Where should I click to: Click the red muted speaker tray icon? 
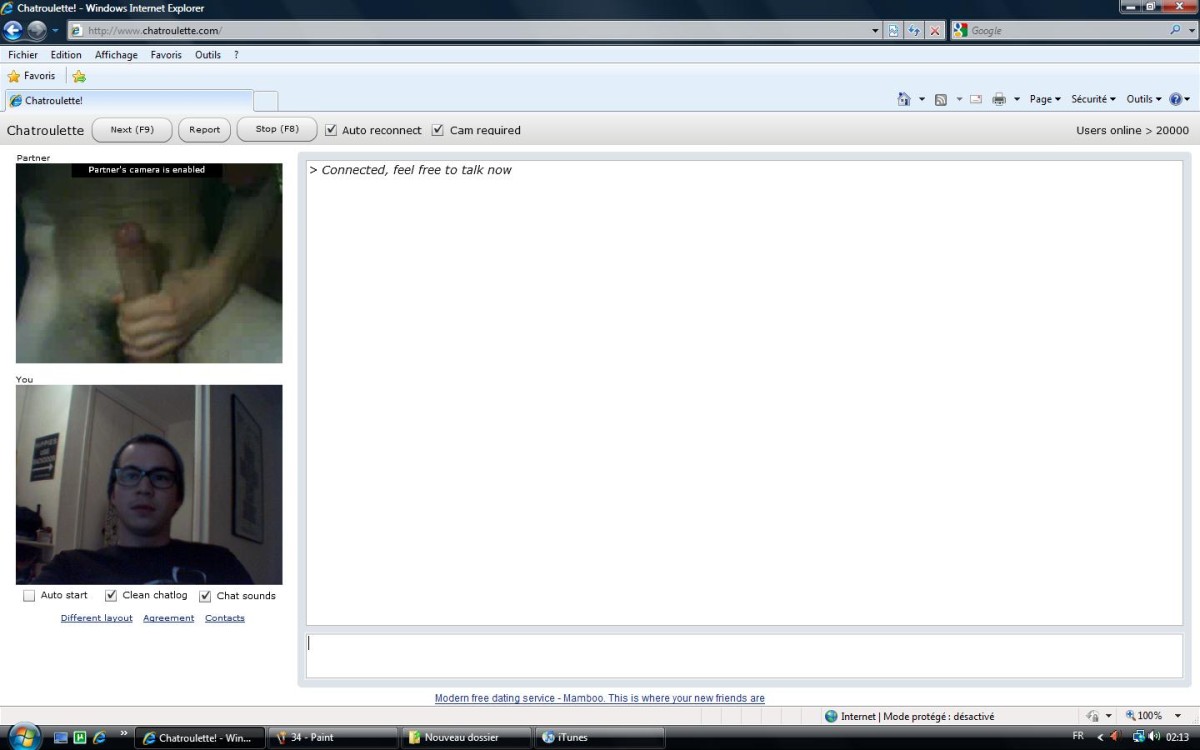pos(1115,737)
